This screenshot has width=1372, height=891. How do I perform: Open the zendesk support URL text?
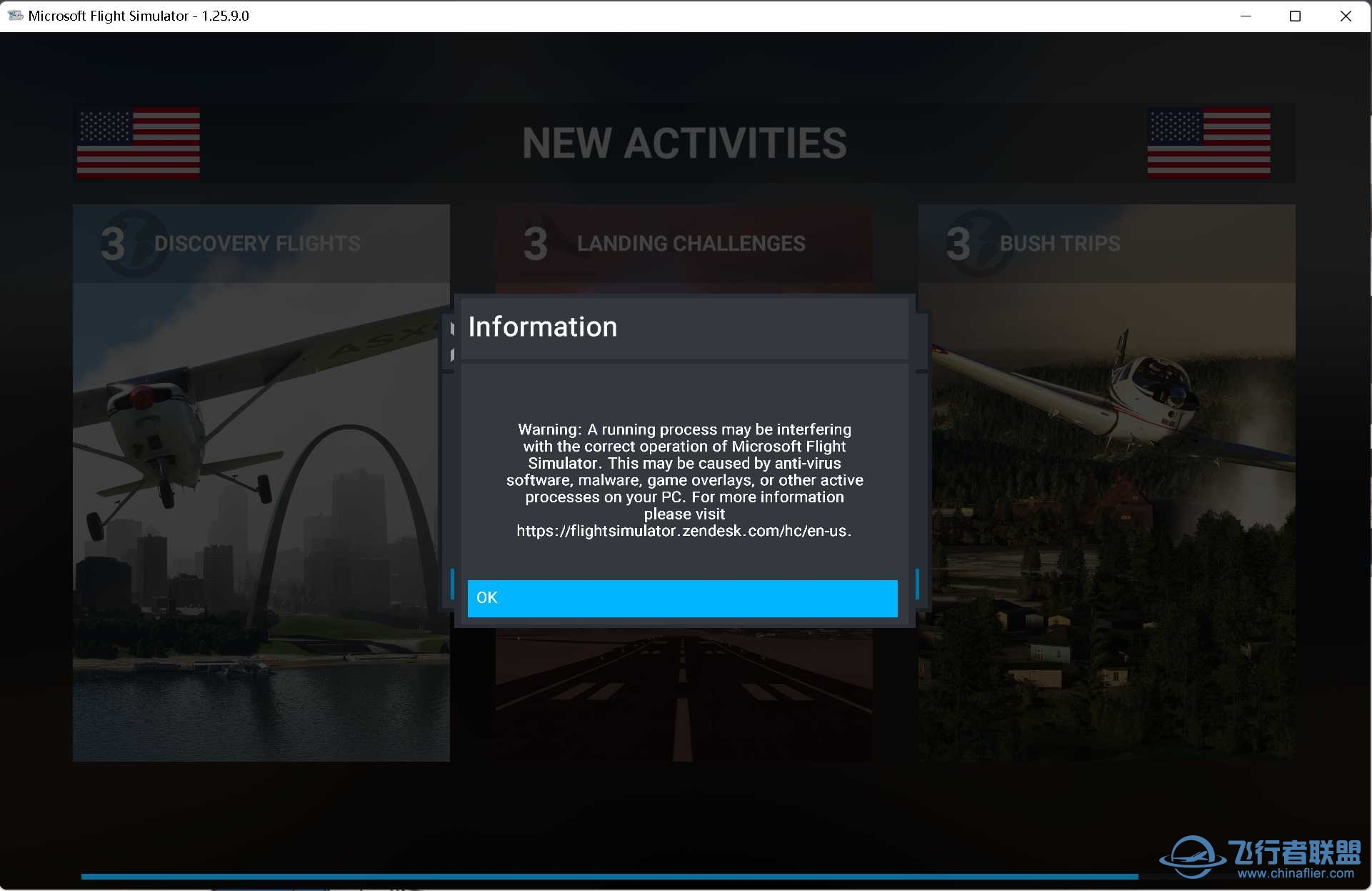pyautogui.click(x=684, y=531)
